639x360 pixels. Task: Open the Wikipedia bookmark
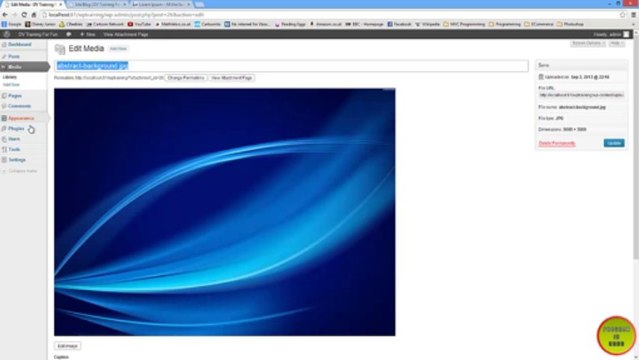(427, 24)
